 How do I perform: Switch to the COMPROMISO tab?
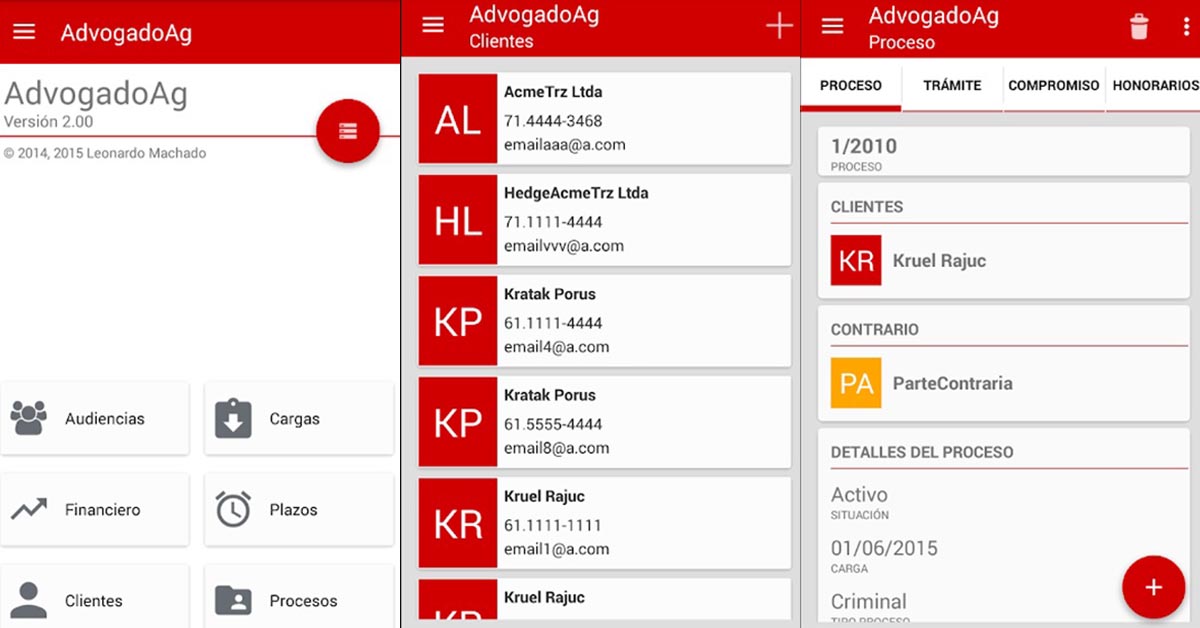tap(1054, 86)
